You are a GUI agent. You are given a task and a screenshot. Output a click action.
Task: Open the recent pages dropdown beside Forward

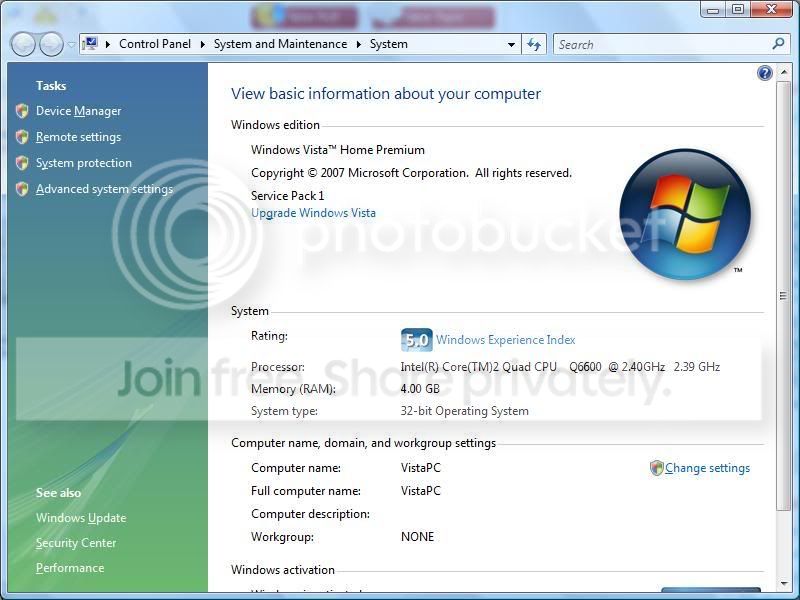coord(71,45)
